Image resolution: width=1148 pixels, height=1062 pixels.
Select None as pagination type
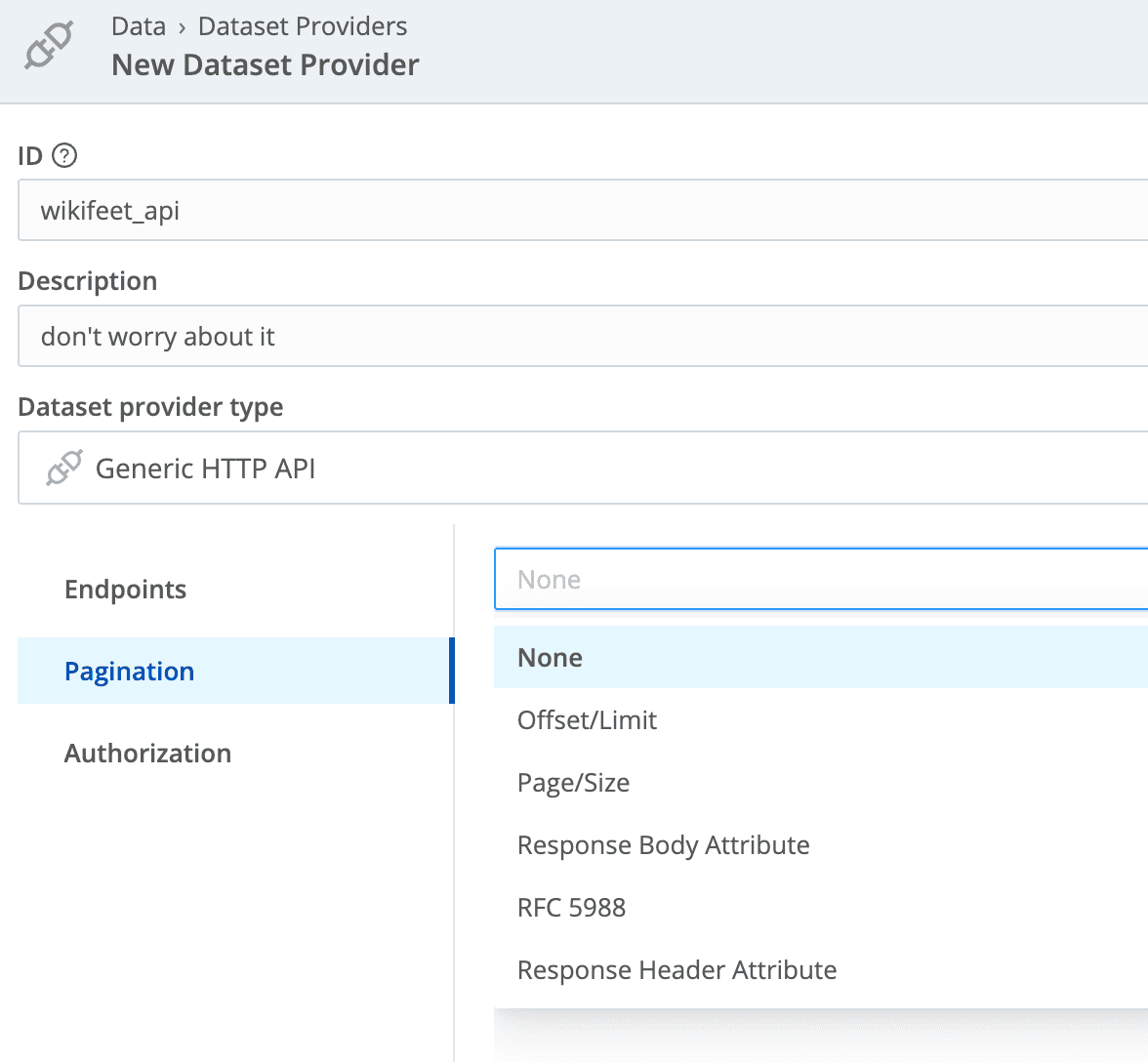[x=550, y=657]
